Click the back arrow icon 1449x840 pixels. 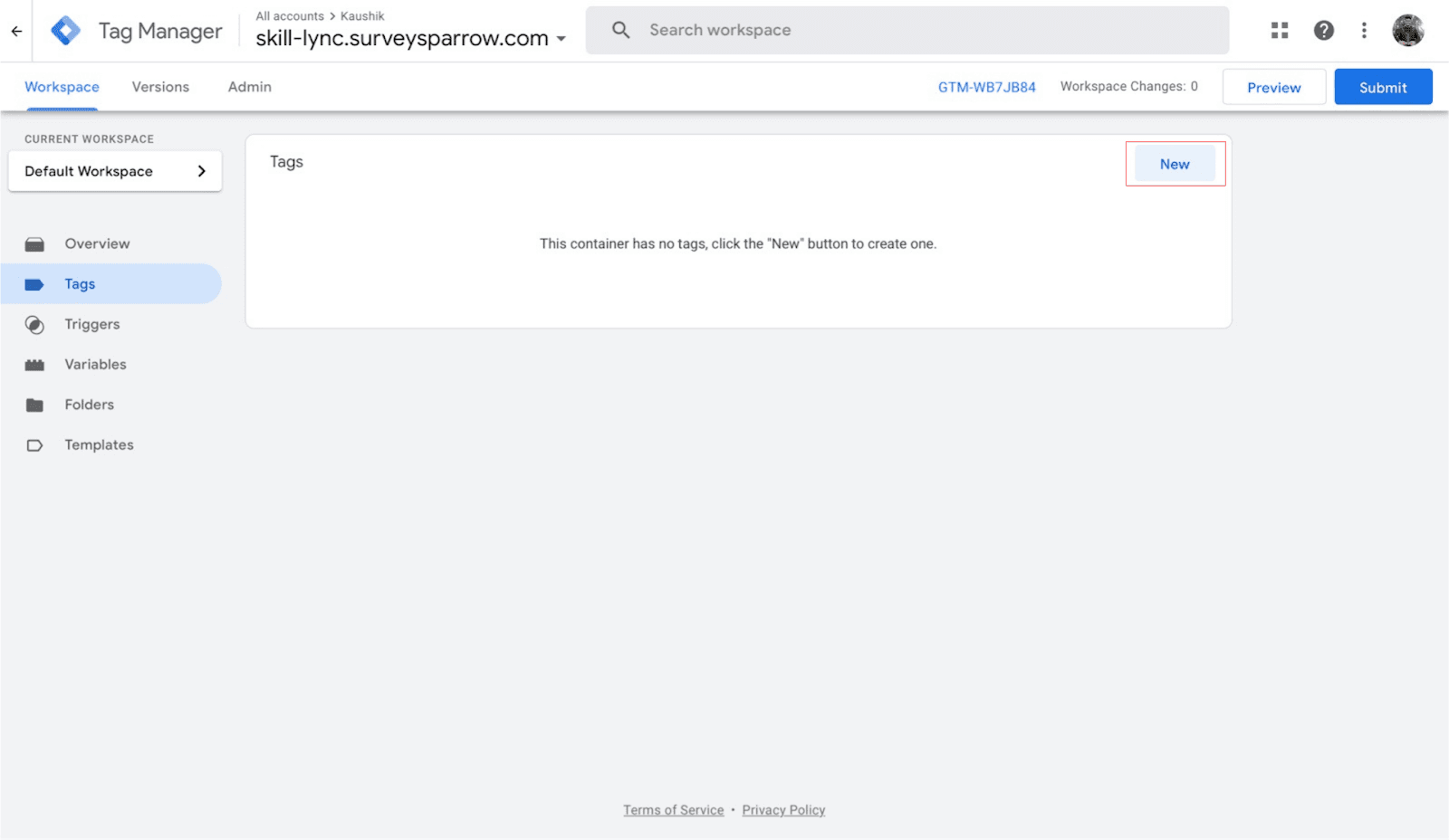[16, 31]
